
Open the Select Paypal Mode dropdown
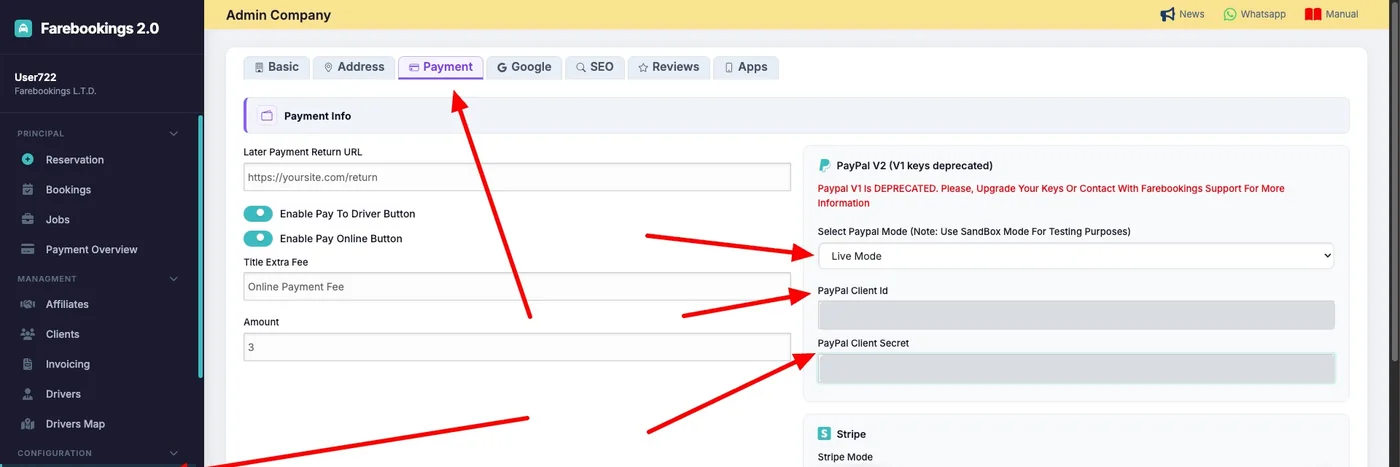(x=1076, y=256)
